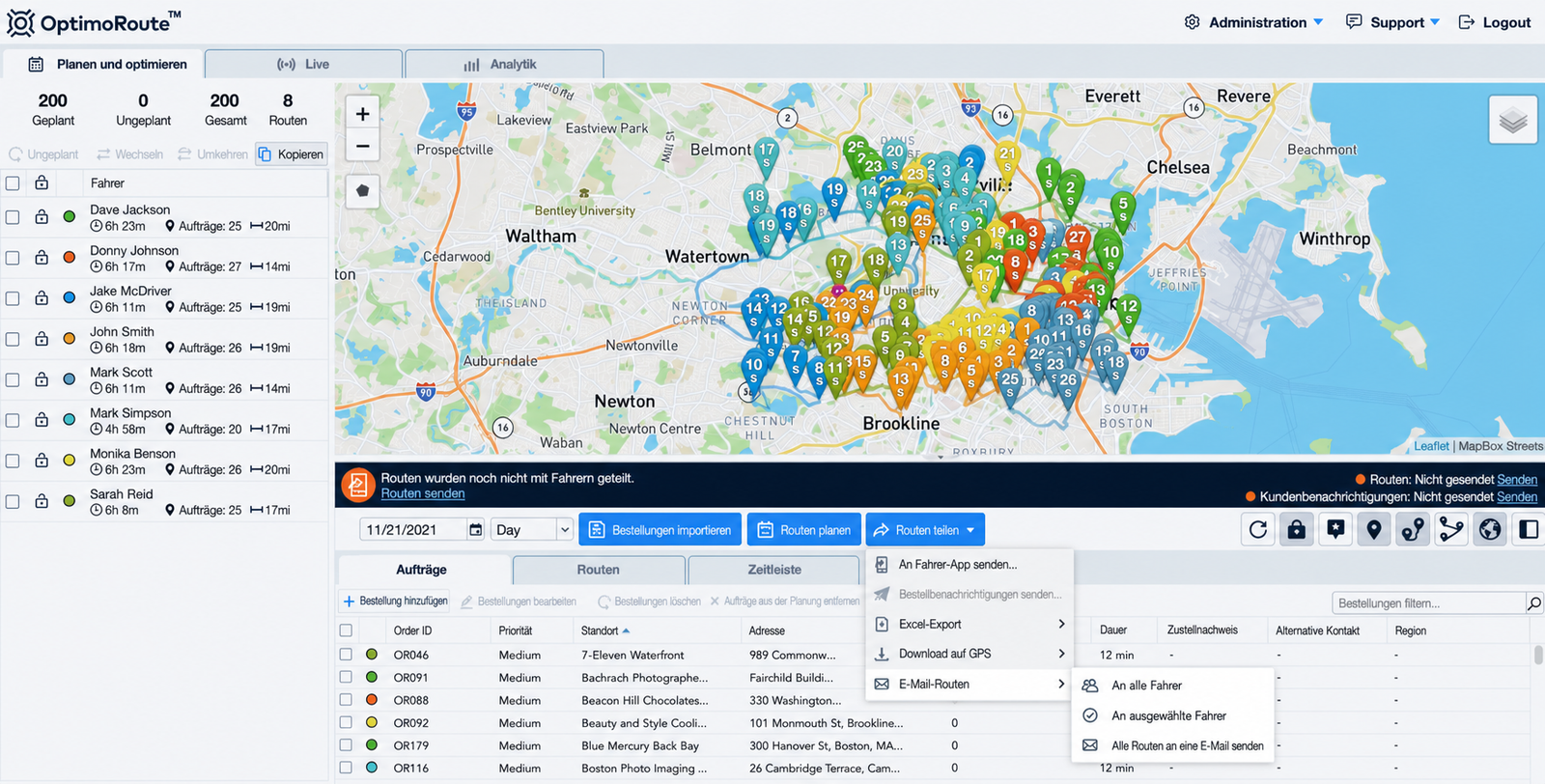Click the branching route toolbar icon
1545x784 pixels.
coord(1451,529)
